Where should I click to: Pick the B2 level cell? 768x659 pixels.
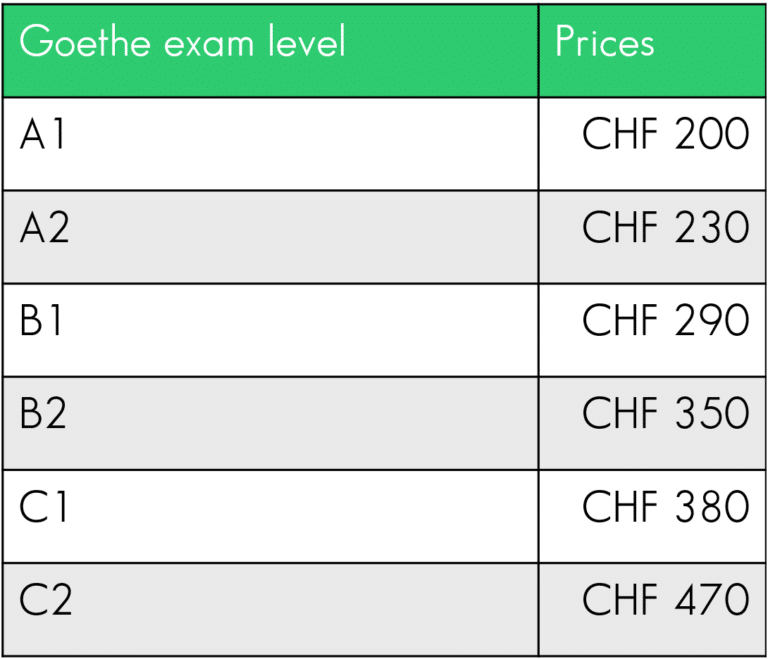(43, 414)
